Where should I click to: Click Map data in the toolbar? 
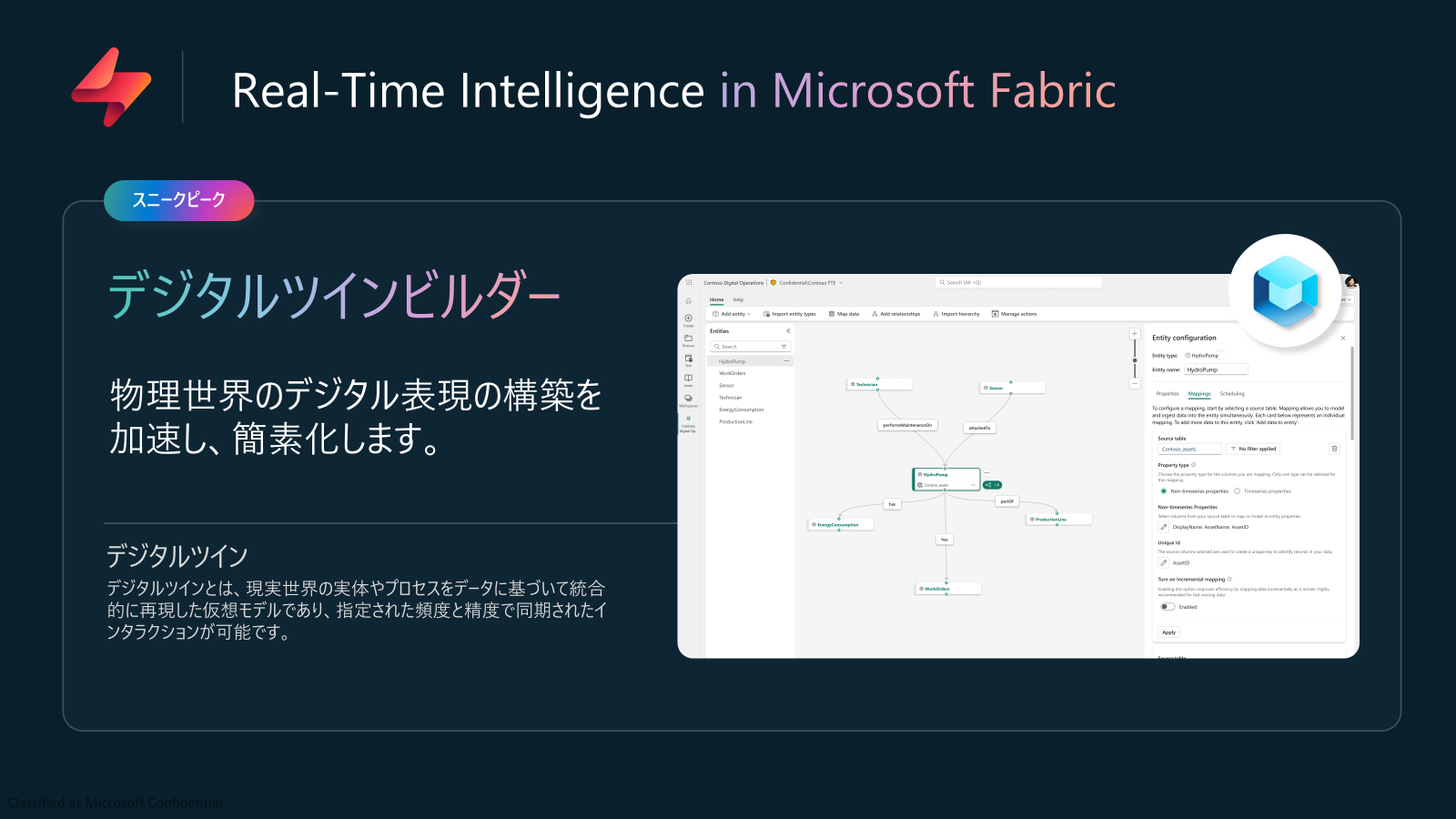844,314
